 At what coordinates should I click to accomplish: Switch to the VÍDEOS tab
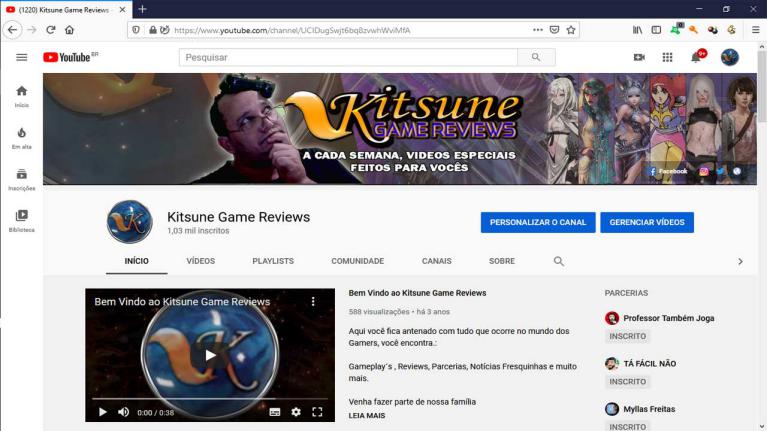click(x=200, y=261)
